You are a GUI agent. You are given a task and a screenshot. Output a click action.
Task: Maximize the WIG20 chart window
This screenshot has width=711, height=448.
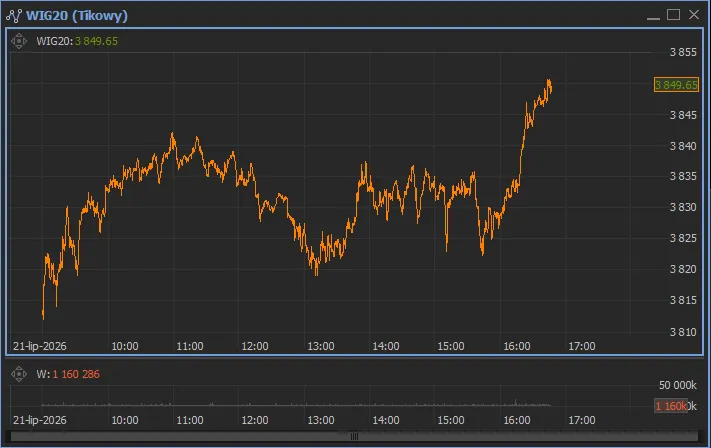pos(673,15)
